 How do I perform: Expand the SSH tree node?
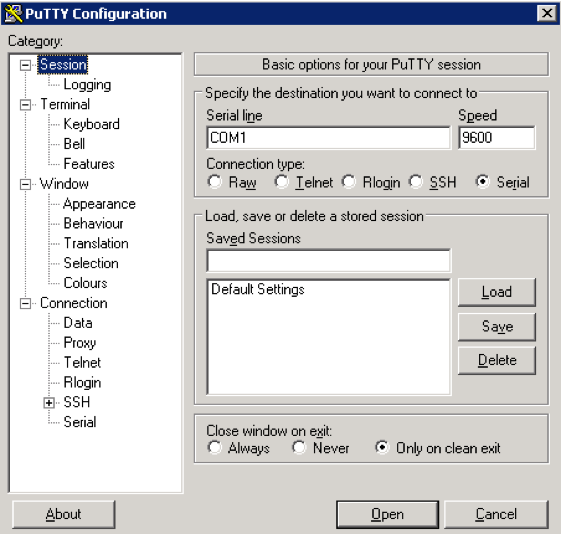tap(49, 403)
